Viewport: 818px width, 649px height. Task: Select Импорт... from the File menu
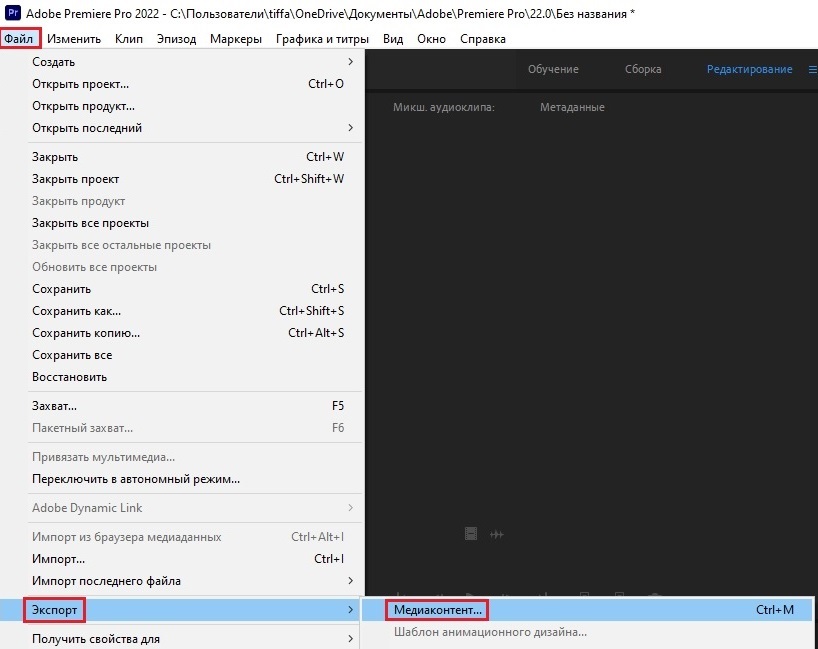tap(58, 559)
